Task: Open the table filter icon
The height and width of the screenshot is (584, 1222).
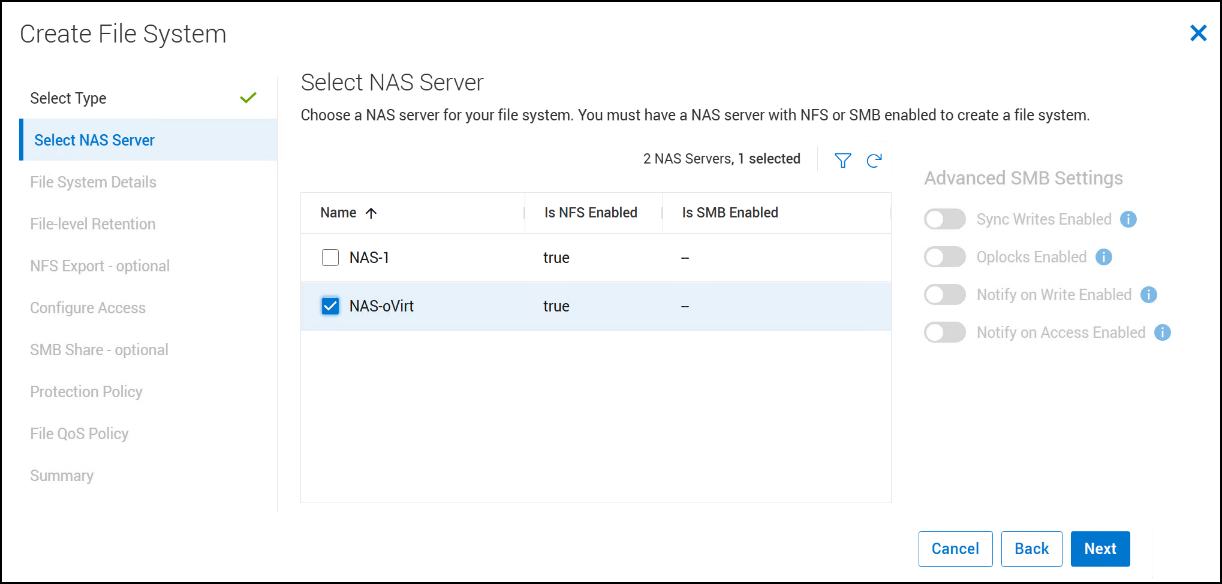Action: click(843, 160)
